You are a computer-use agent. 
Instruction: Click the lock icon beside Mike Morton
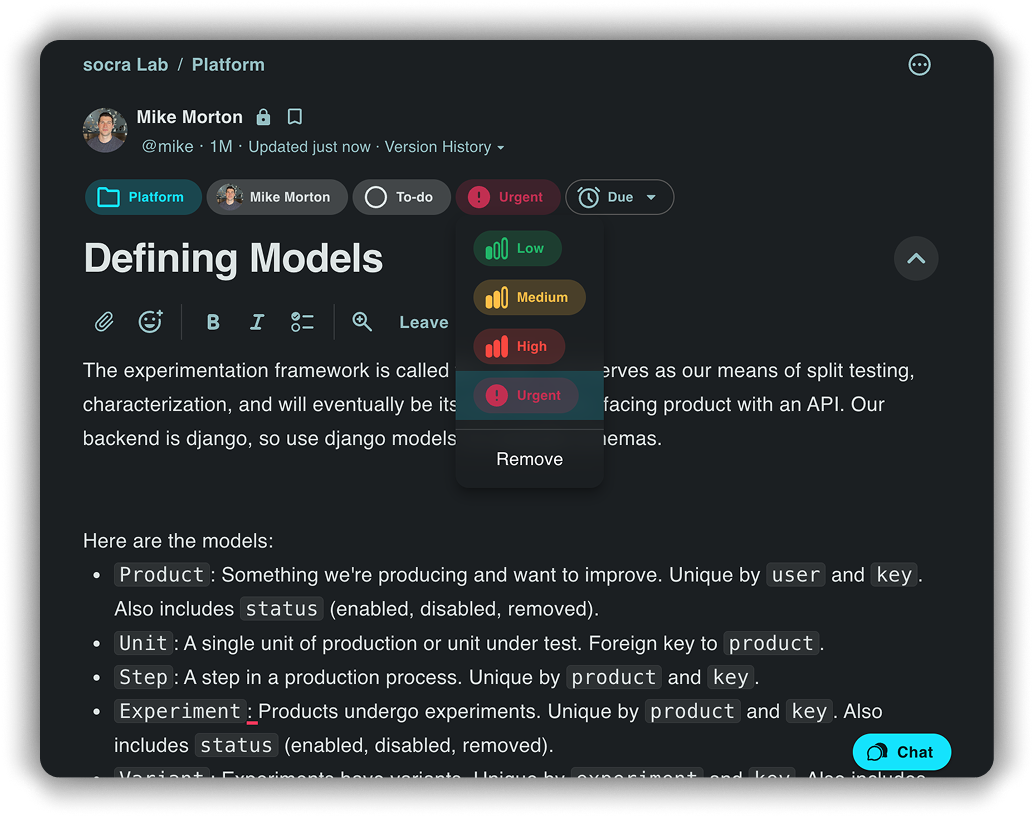pos(263,117)
